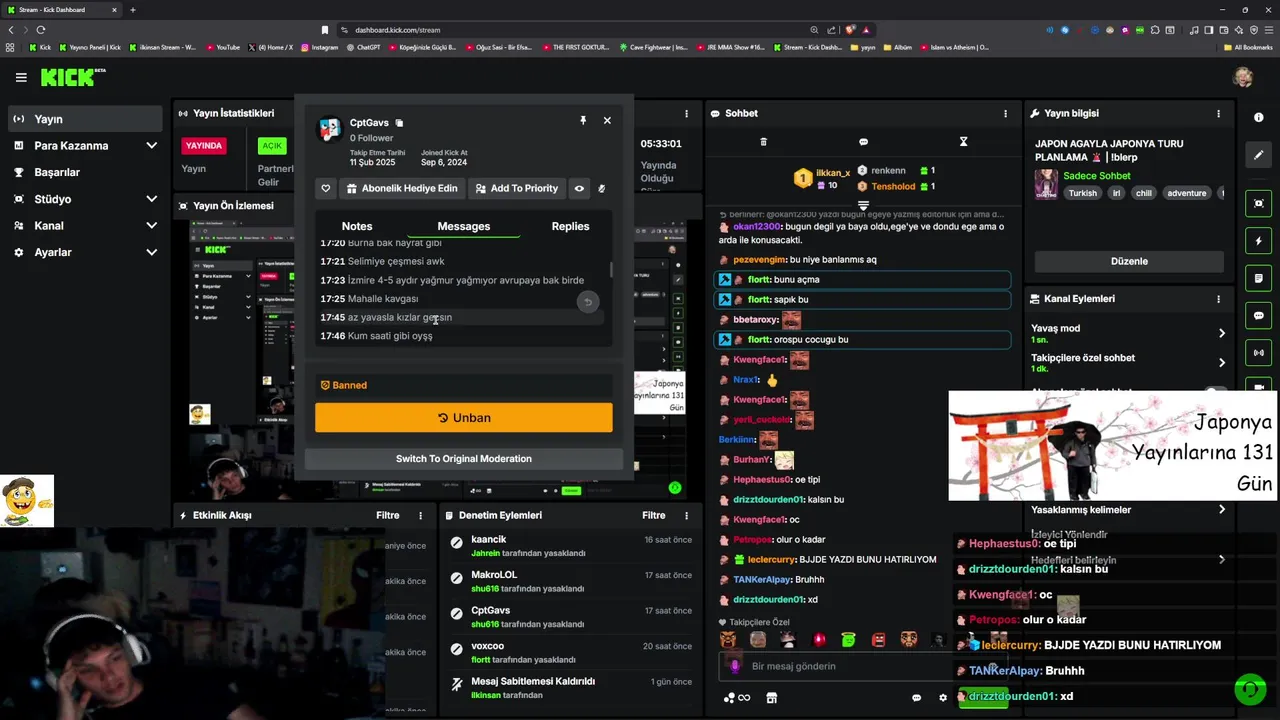
Task: Click broadcast signal icon in right sidebar
Action: coord(1258,353)
